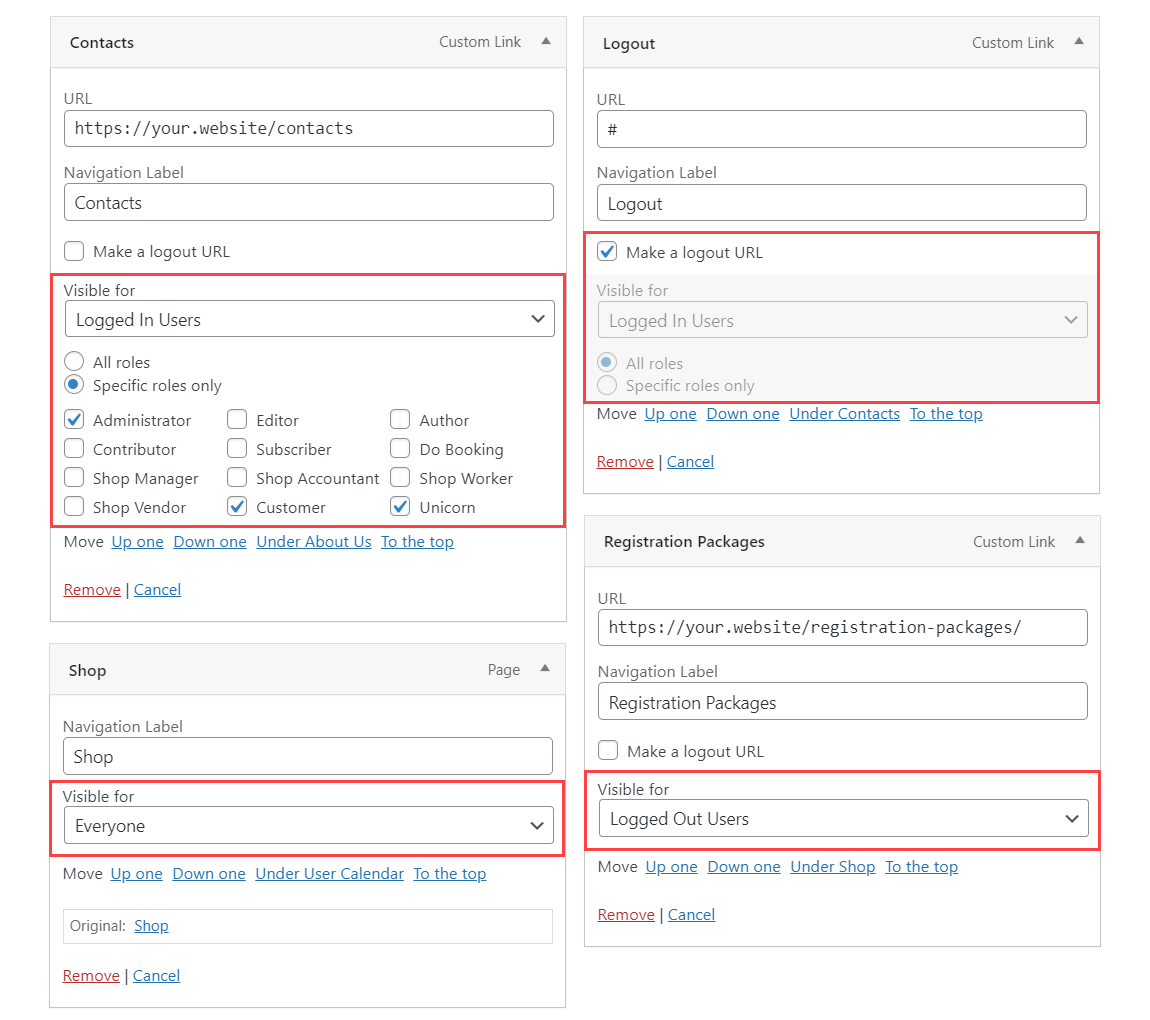The image size is (1150, 1020).
Task: Click Under Shop link in Registration Packages
Action: pyautogui.click(x=832, y=867)
